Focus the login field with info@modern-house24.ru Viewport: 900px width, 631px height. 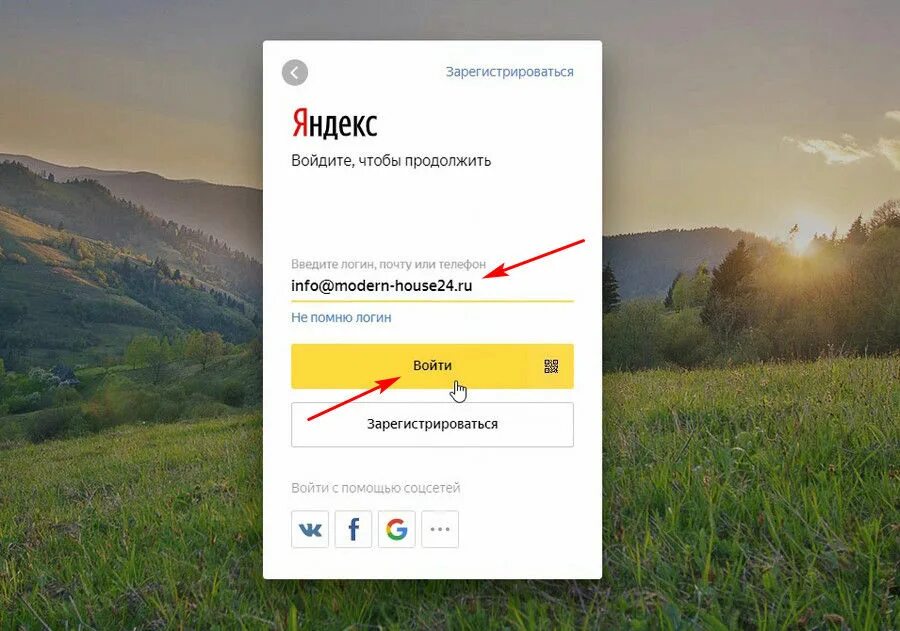click(x=432, y=286)
